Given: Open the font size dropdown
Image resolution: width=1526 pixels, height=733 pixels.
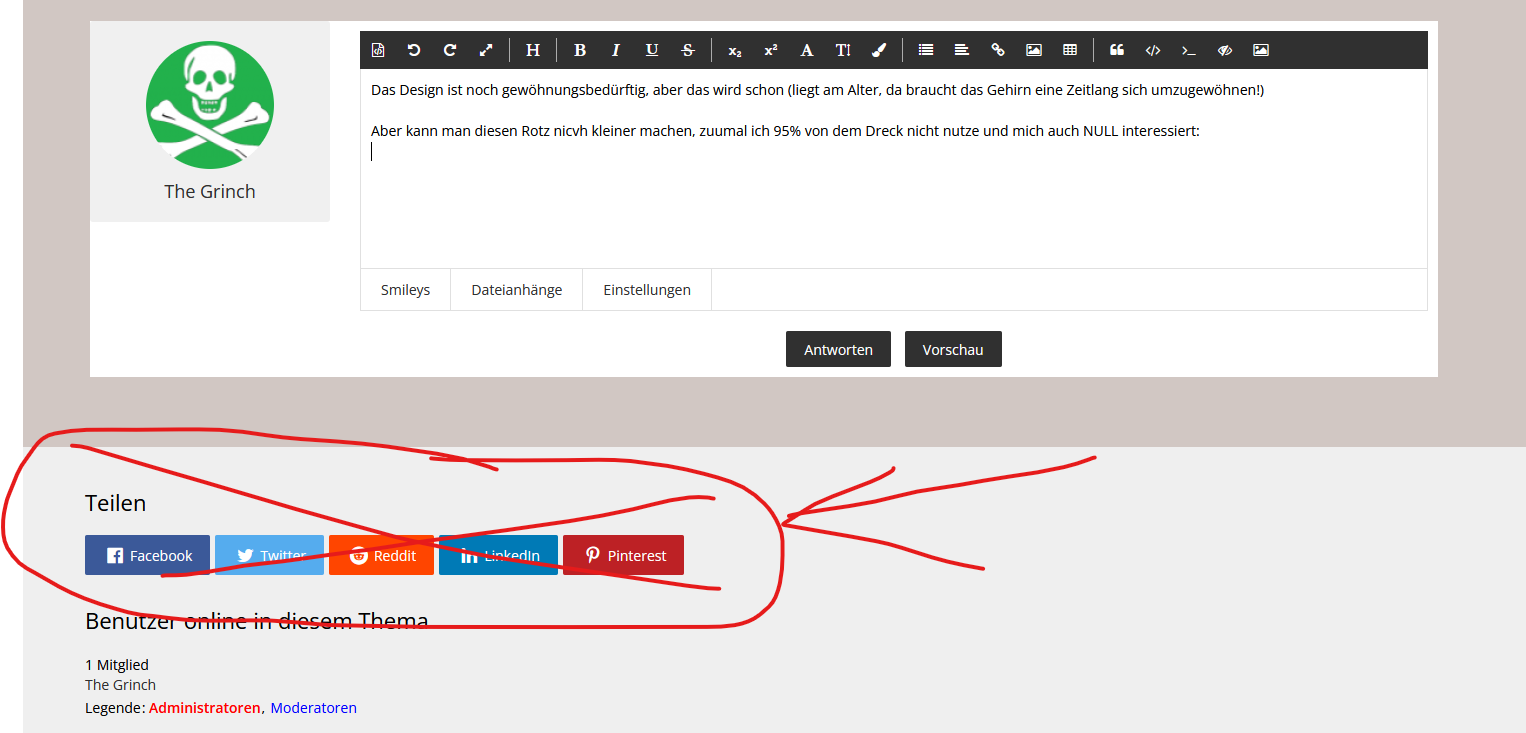Looking at the screenshot, I should coord(843,50).
